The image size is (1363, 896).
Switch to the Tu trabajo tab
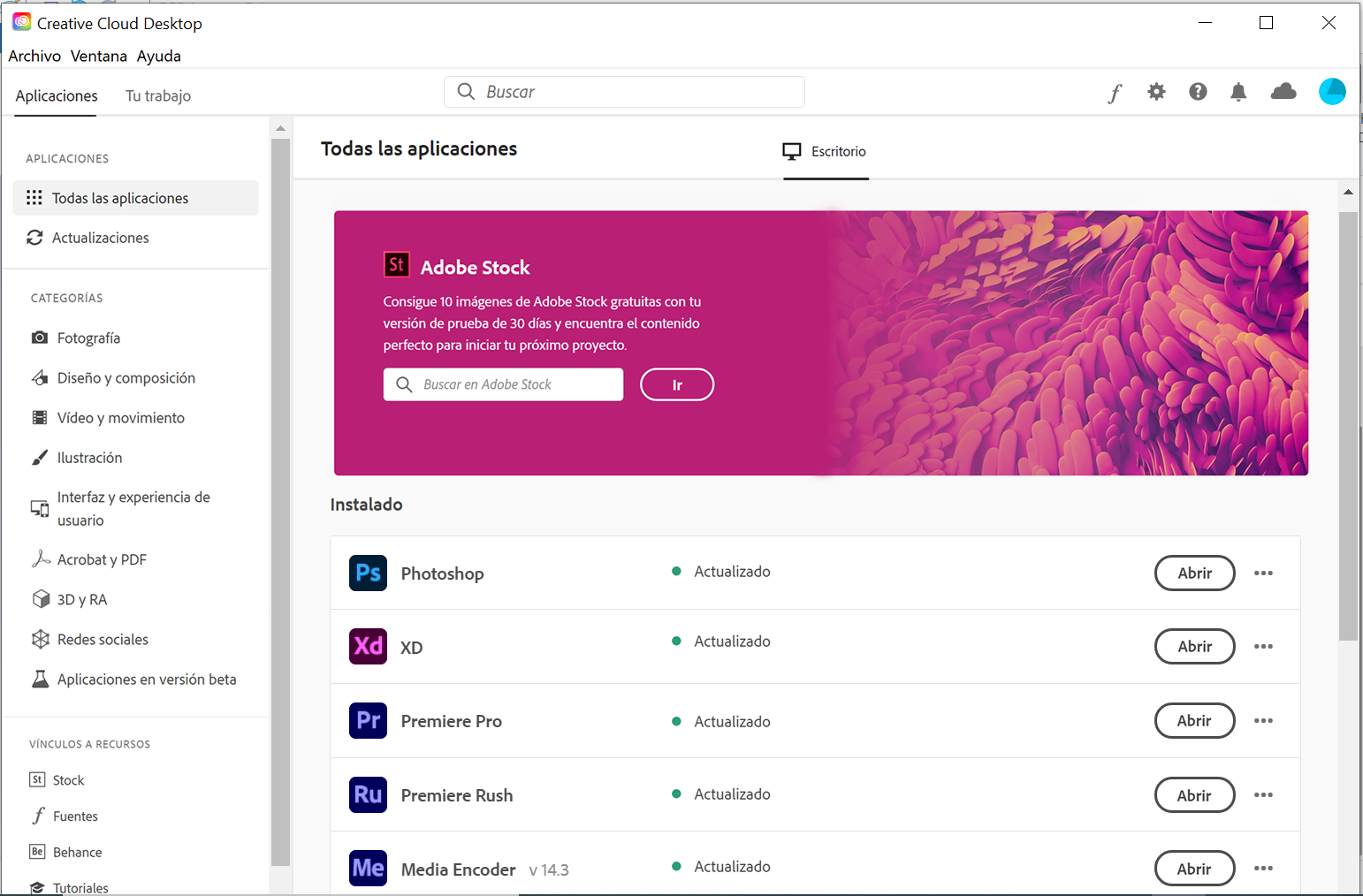tap(157, 95)
